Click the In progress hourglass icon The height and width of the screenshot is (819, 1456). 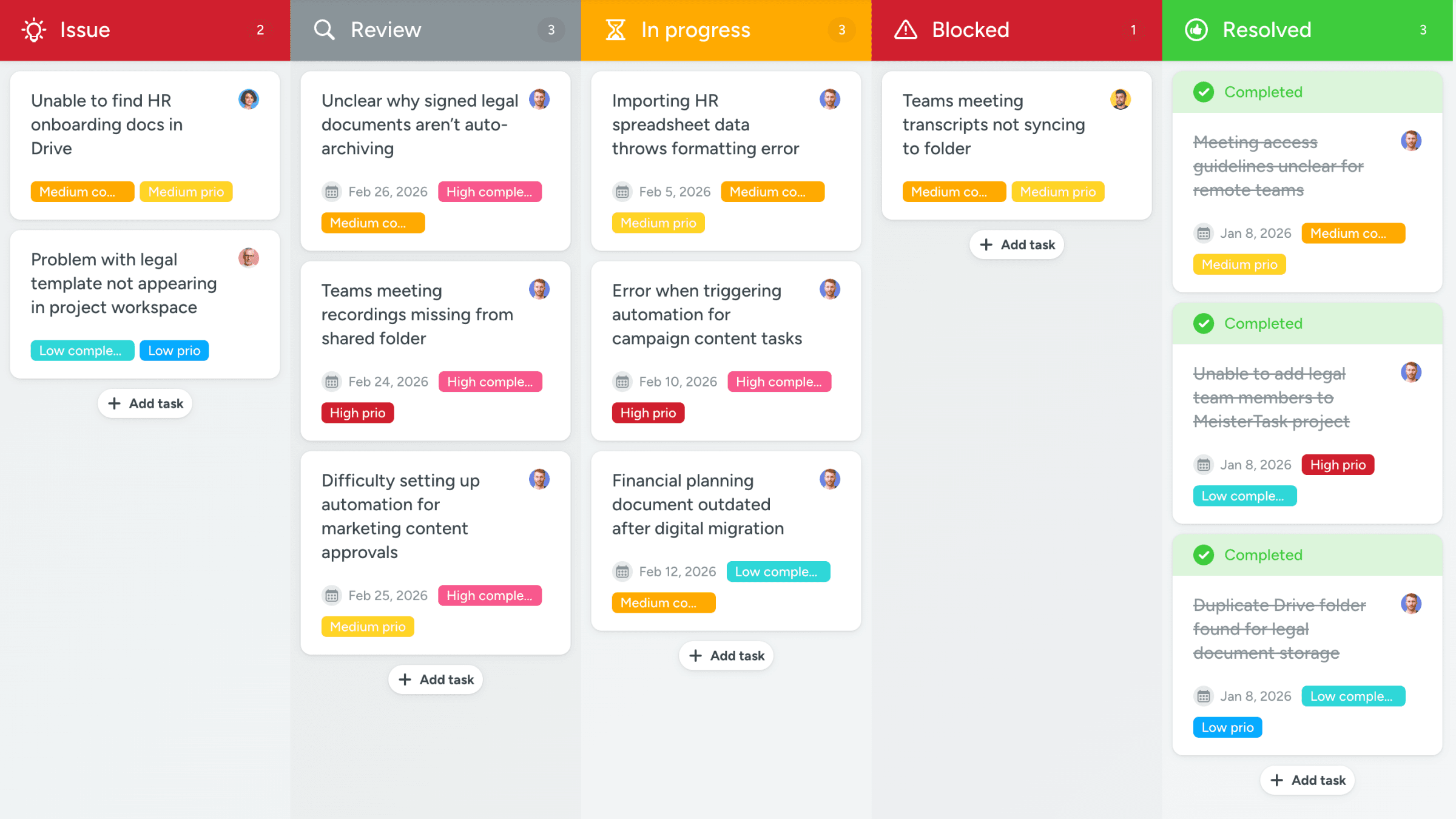tap(615, 30)
